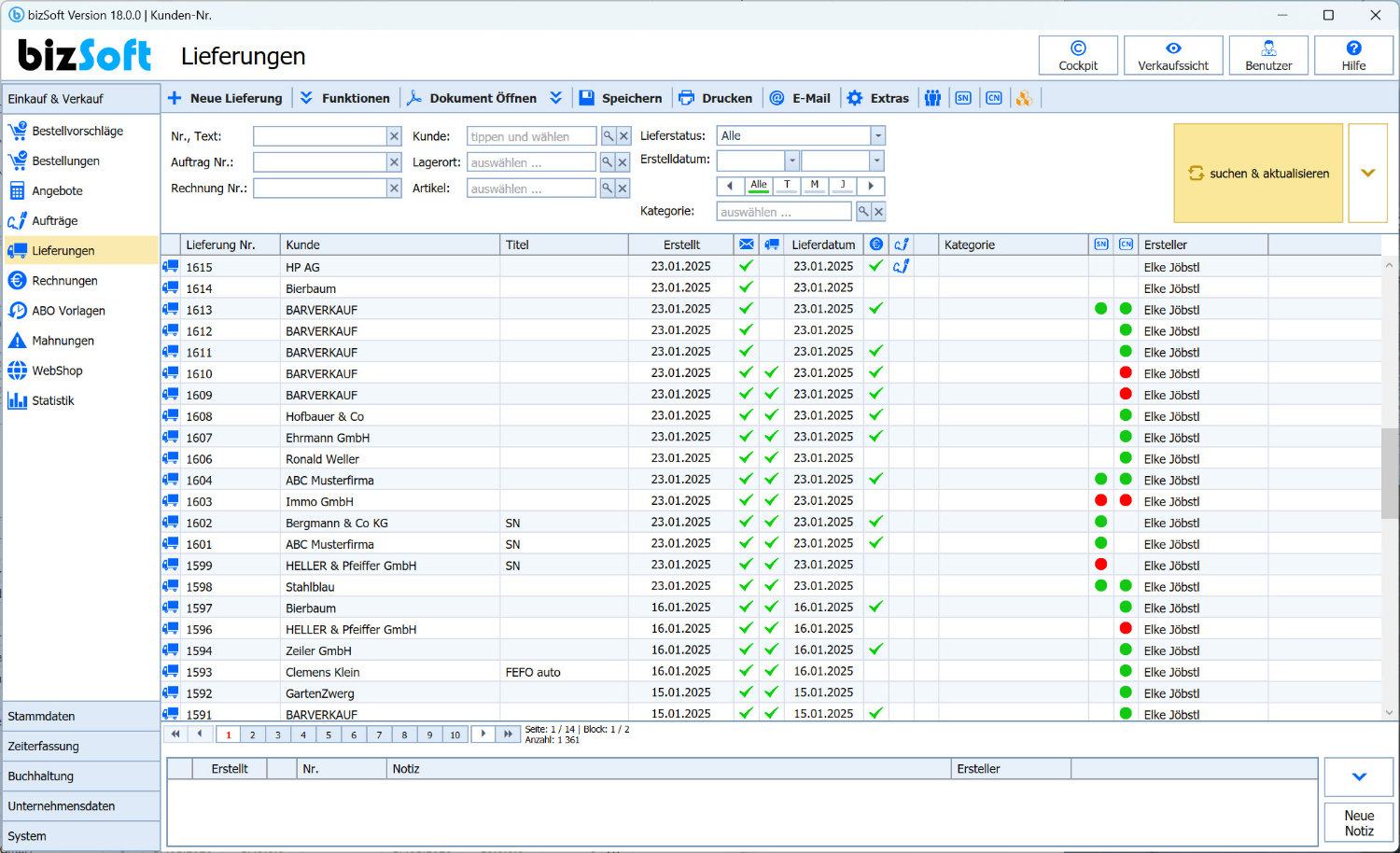Select the J year range toggle
This screenshot has width=1400, height=853.
coord(843,186)
